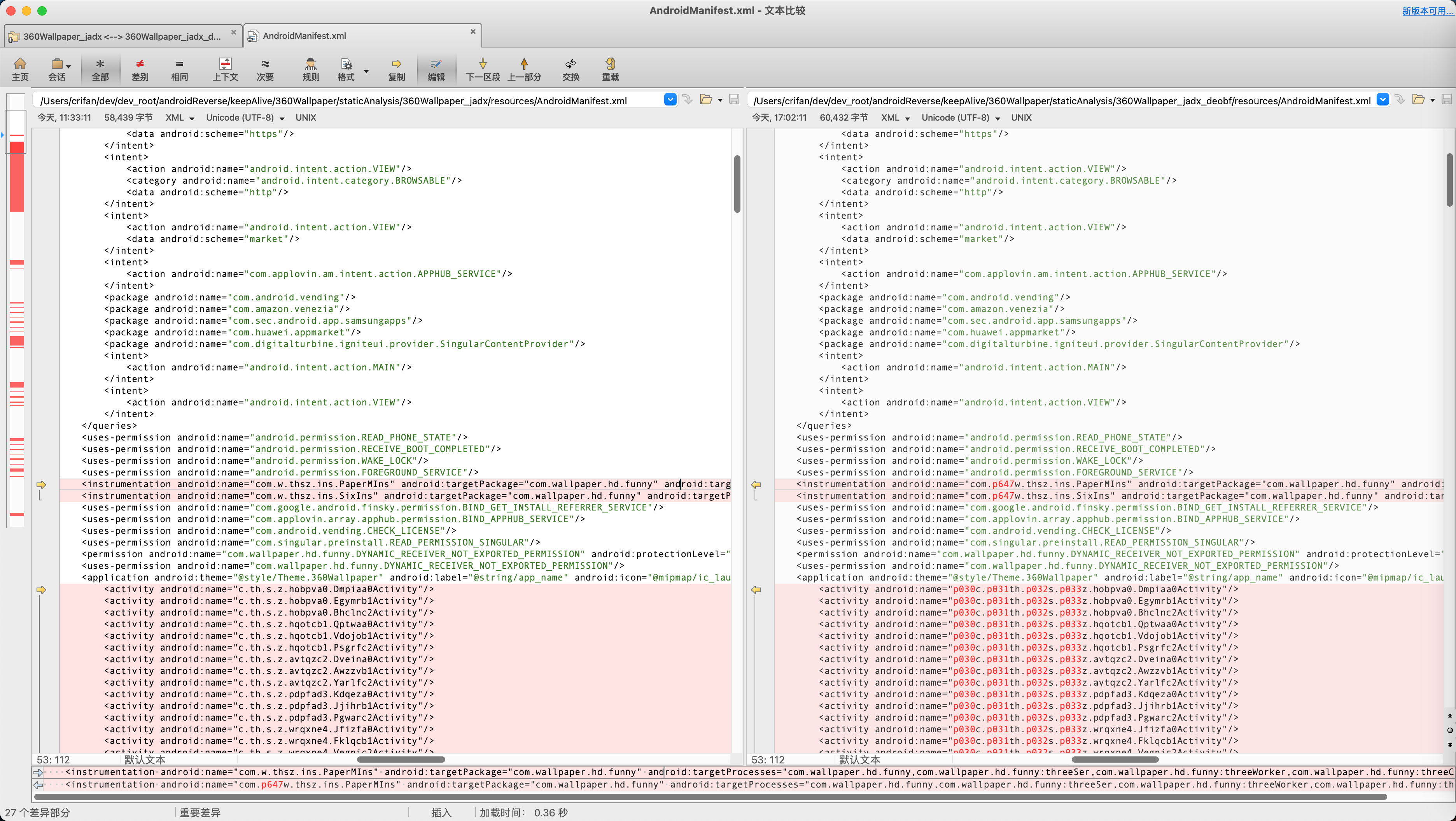The height and width of the screenshot is (821, 1456).
Task: Click the left instrumentation PaperMIns line
Action: point(395,484)
